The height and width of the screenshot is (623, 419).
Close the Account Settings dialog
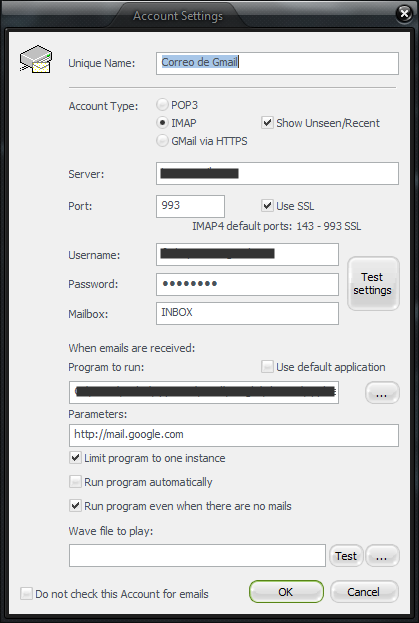coord(404,14)
